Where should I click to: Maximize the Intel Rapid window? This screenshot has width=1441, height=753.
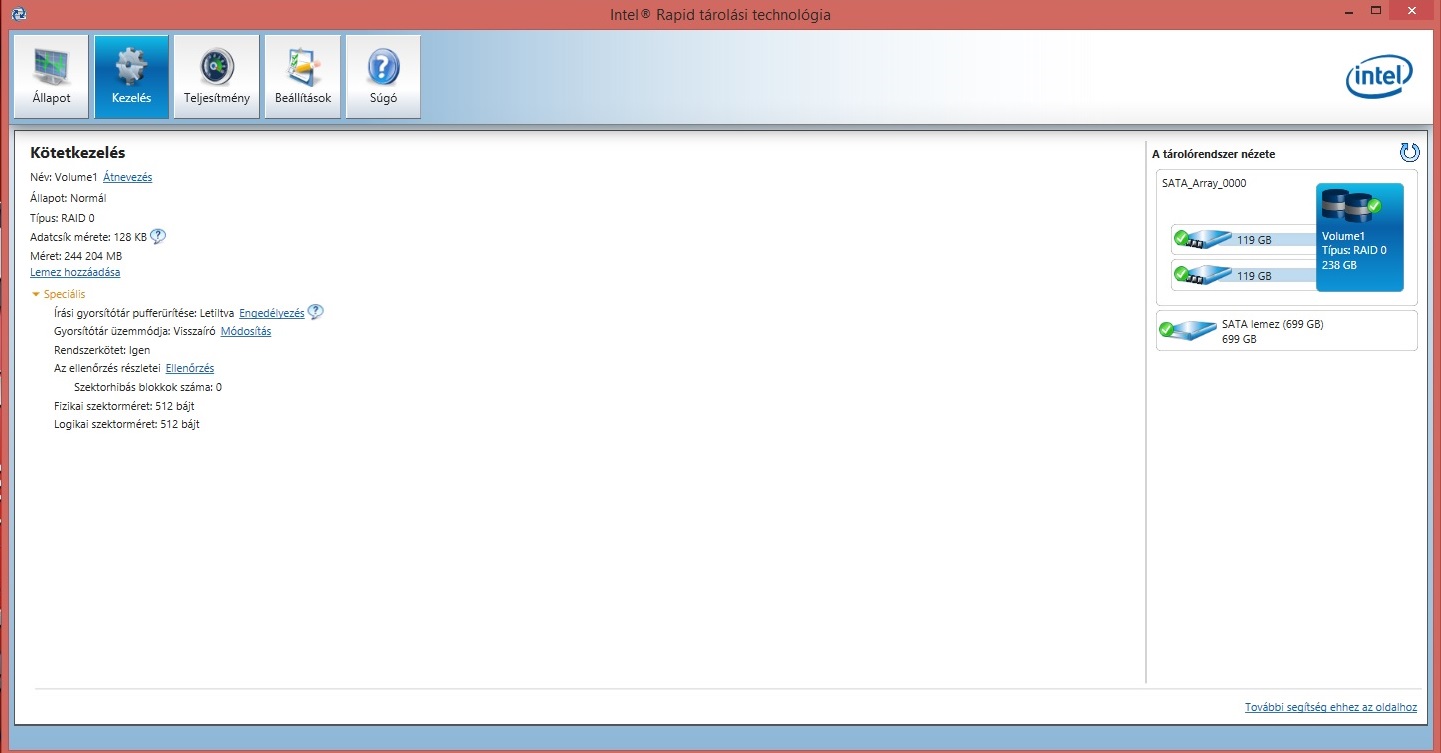pos(1375,12)
